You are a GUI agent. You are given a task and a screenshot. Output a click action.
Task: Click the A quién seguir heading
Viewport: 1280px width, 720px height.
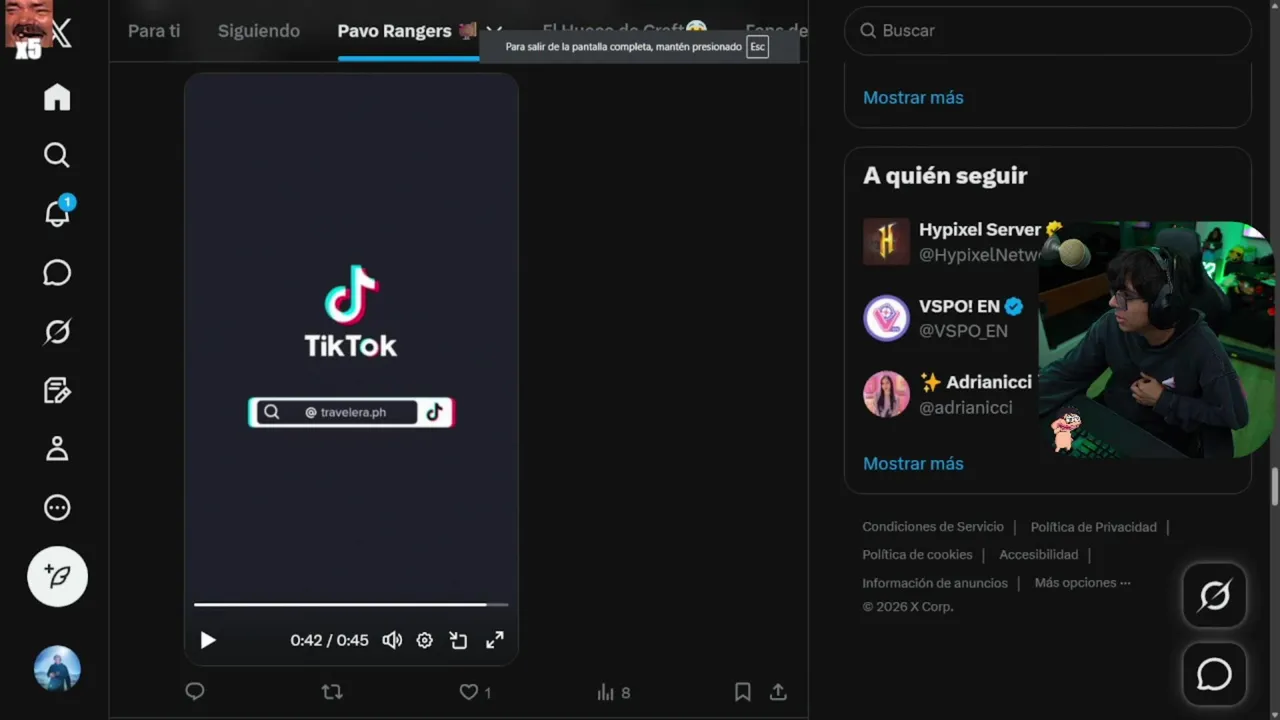945,176
